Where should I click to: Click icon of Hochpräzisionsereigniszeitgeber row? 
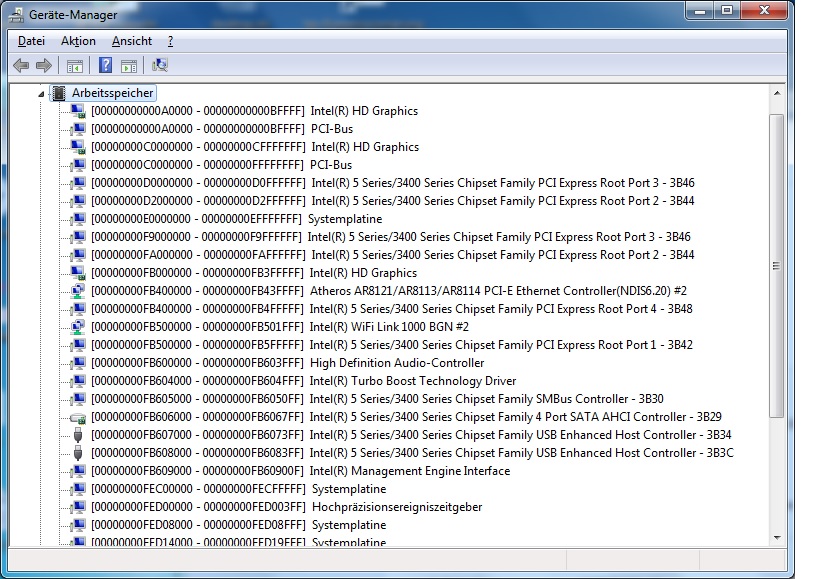78,507
